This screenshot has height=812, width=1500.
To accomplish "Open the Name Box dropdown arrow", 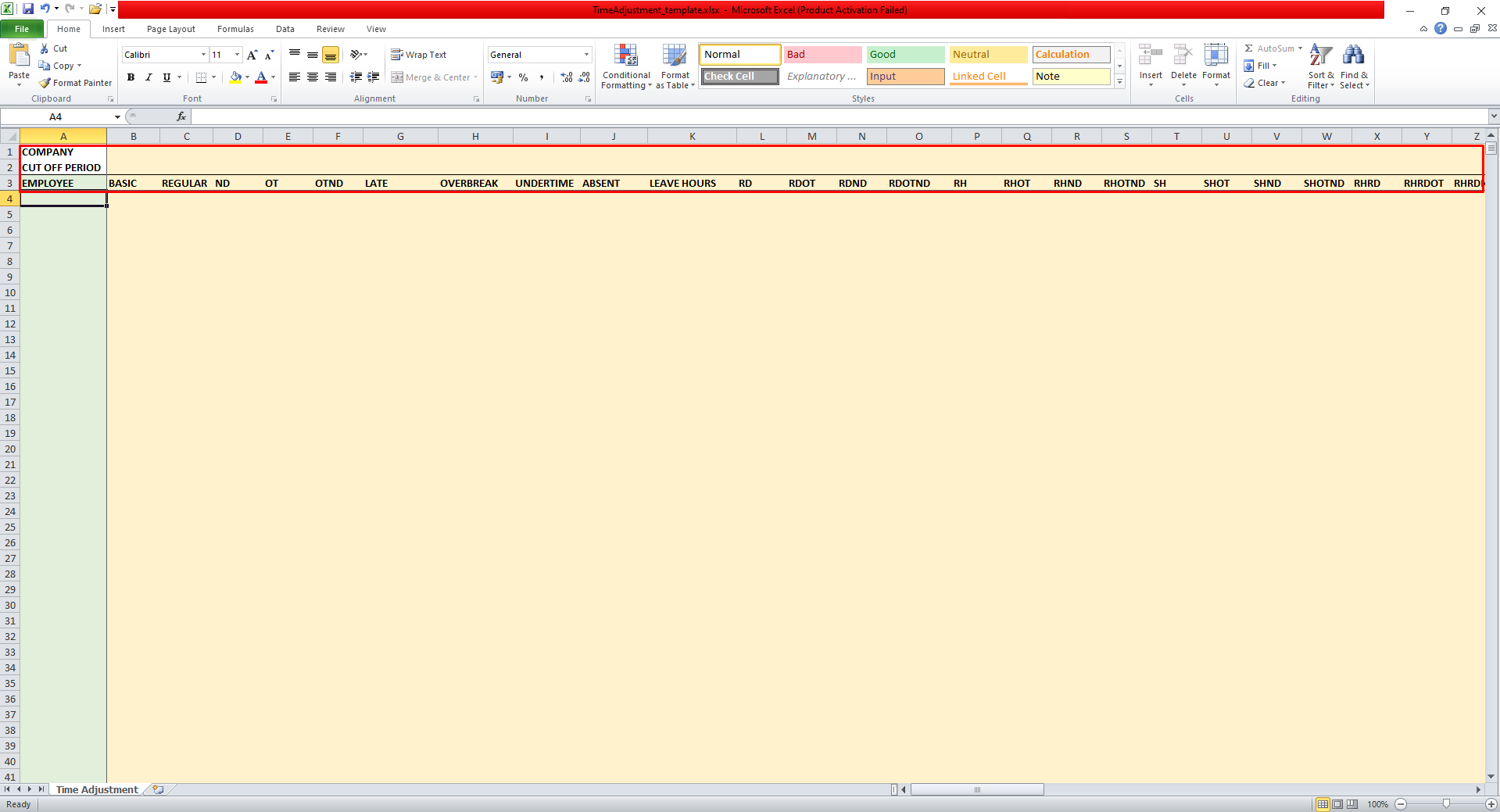I will click(x=117, y=116).
